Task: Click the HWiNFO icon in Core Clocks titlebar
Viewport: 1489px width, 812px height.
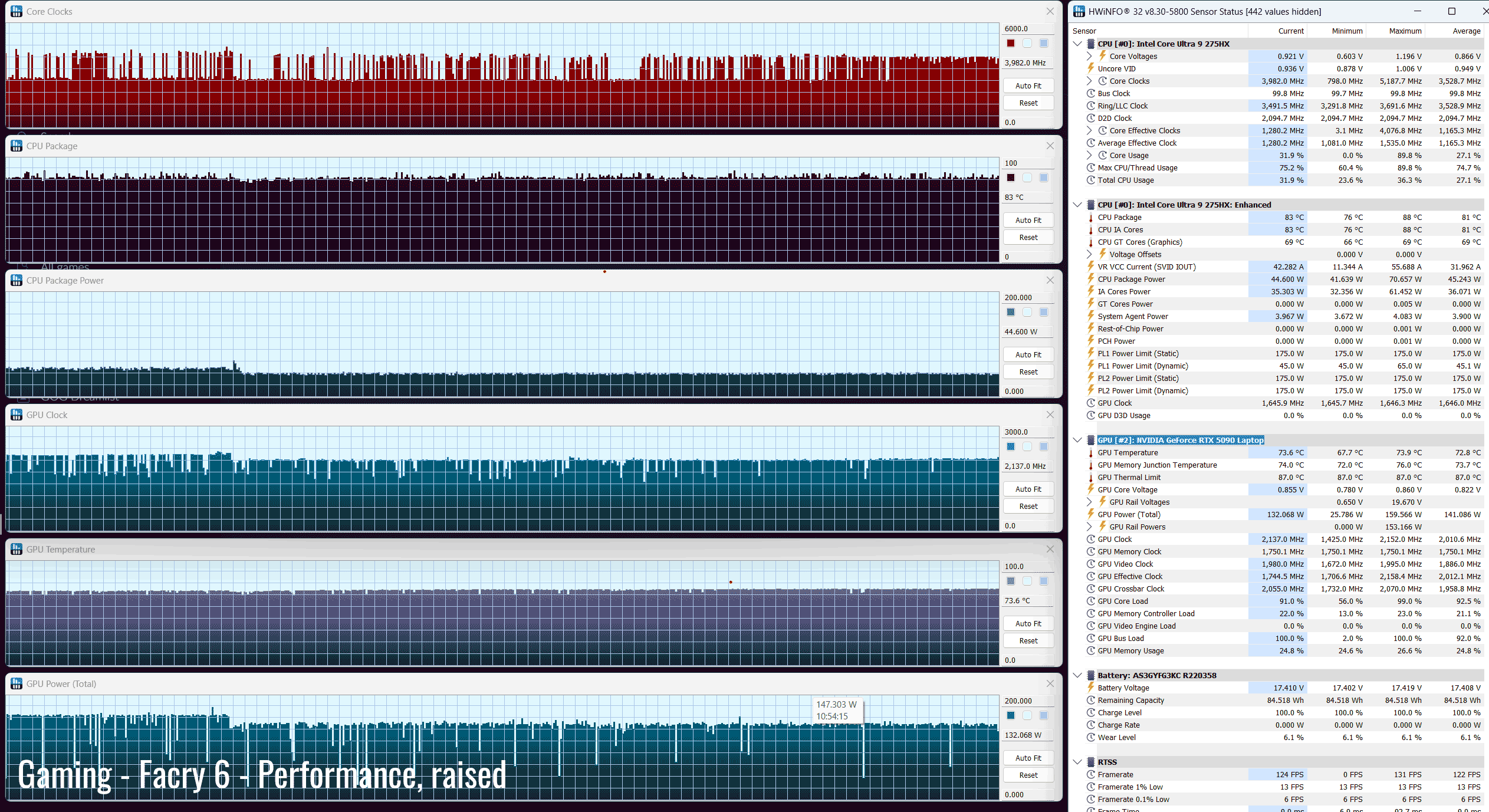Action: coord(17,11)
